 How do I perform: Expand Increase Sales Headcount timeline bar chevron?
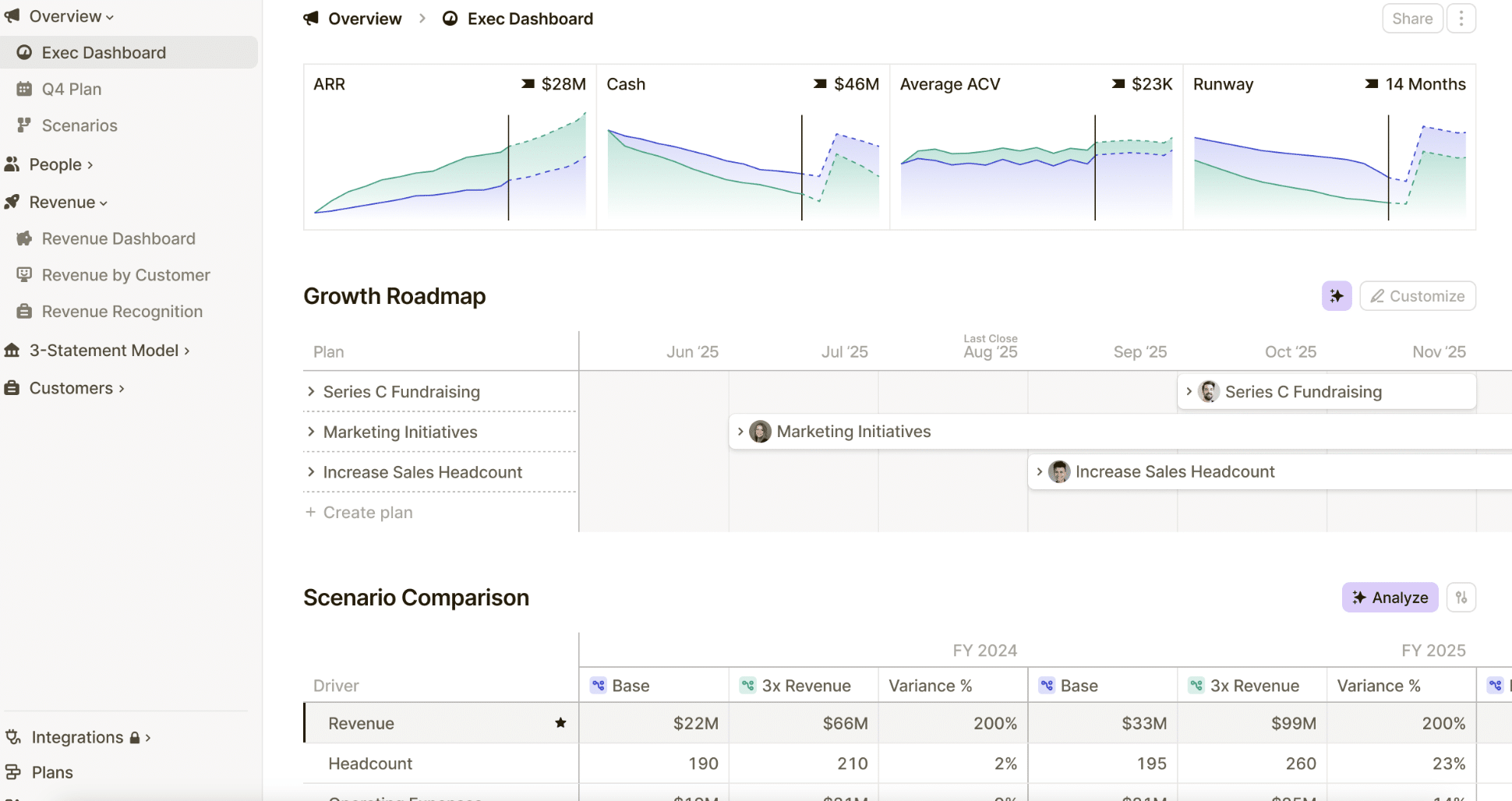tap(1040, 471)
